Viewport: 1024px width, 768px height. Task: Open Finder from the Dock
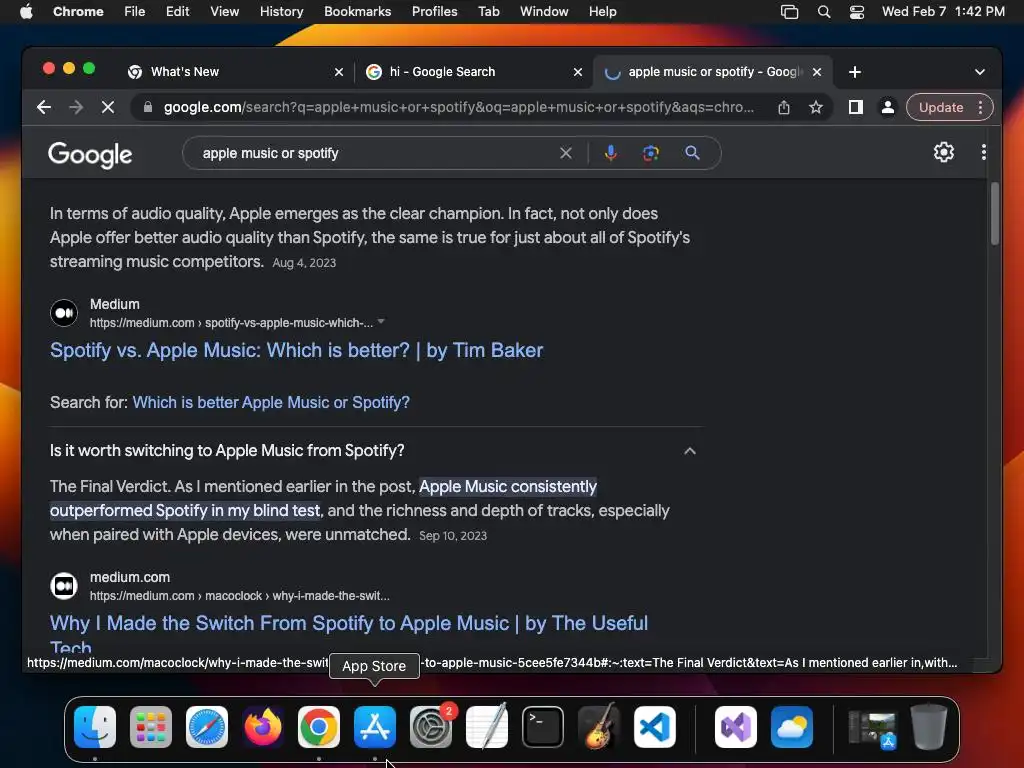(95, 727)
